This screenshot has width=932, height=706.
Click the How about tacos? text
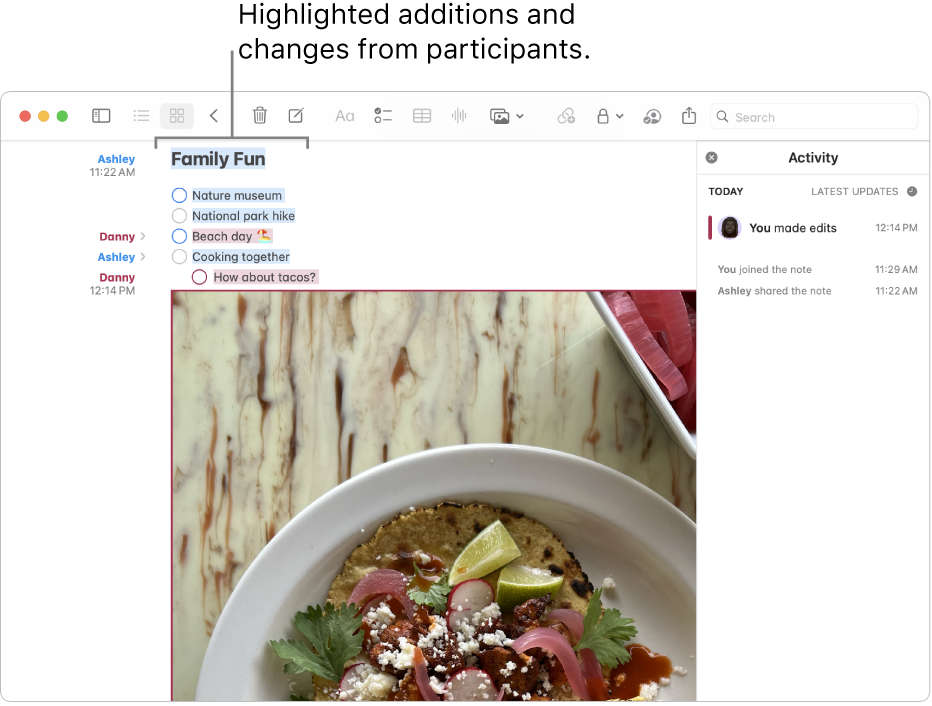[265, 277]
